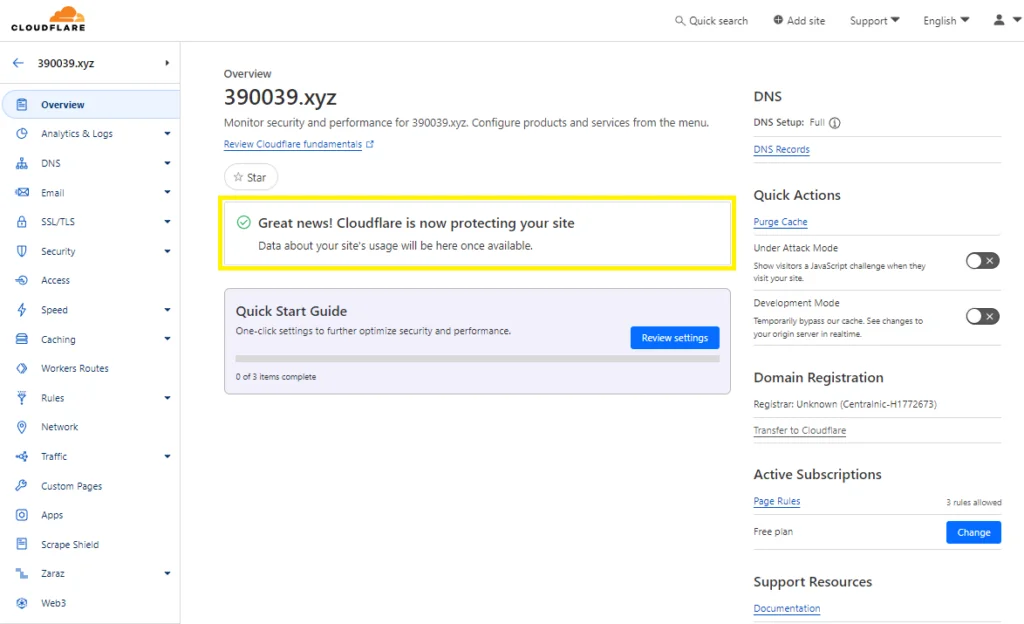Click the Caching drive icon

click(22, 339)
